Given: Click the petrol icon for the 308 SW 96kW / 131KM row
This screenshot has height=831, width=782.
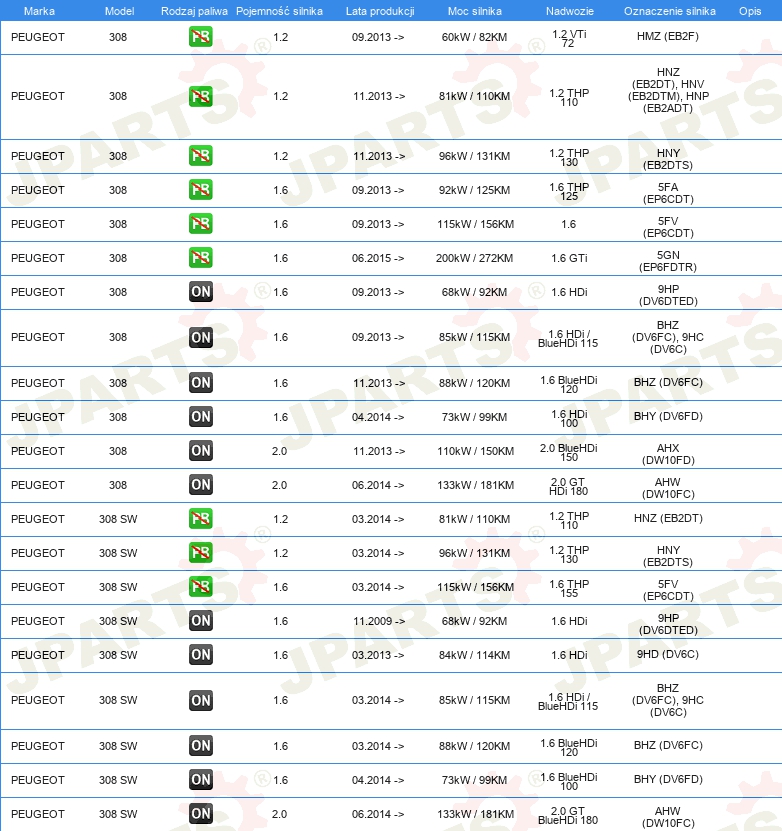Looking at the screenshot, I should (201, 552).
